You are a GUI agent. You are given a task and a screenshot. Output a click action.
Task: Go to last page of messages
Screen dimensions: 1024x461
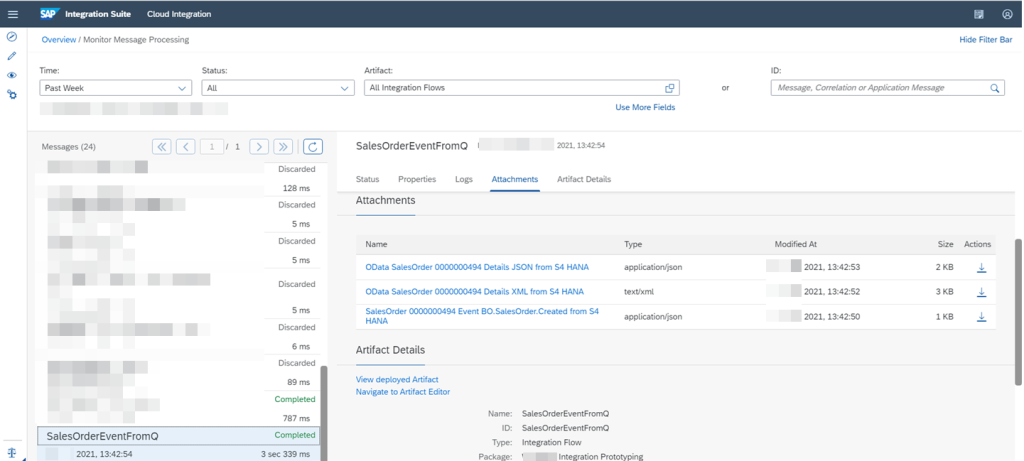(x=283, y=147)
